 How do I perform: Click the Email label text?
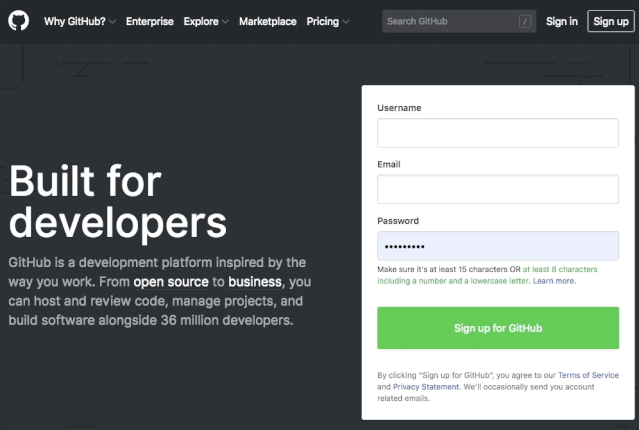[x=389, y=164]
